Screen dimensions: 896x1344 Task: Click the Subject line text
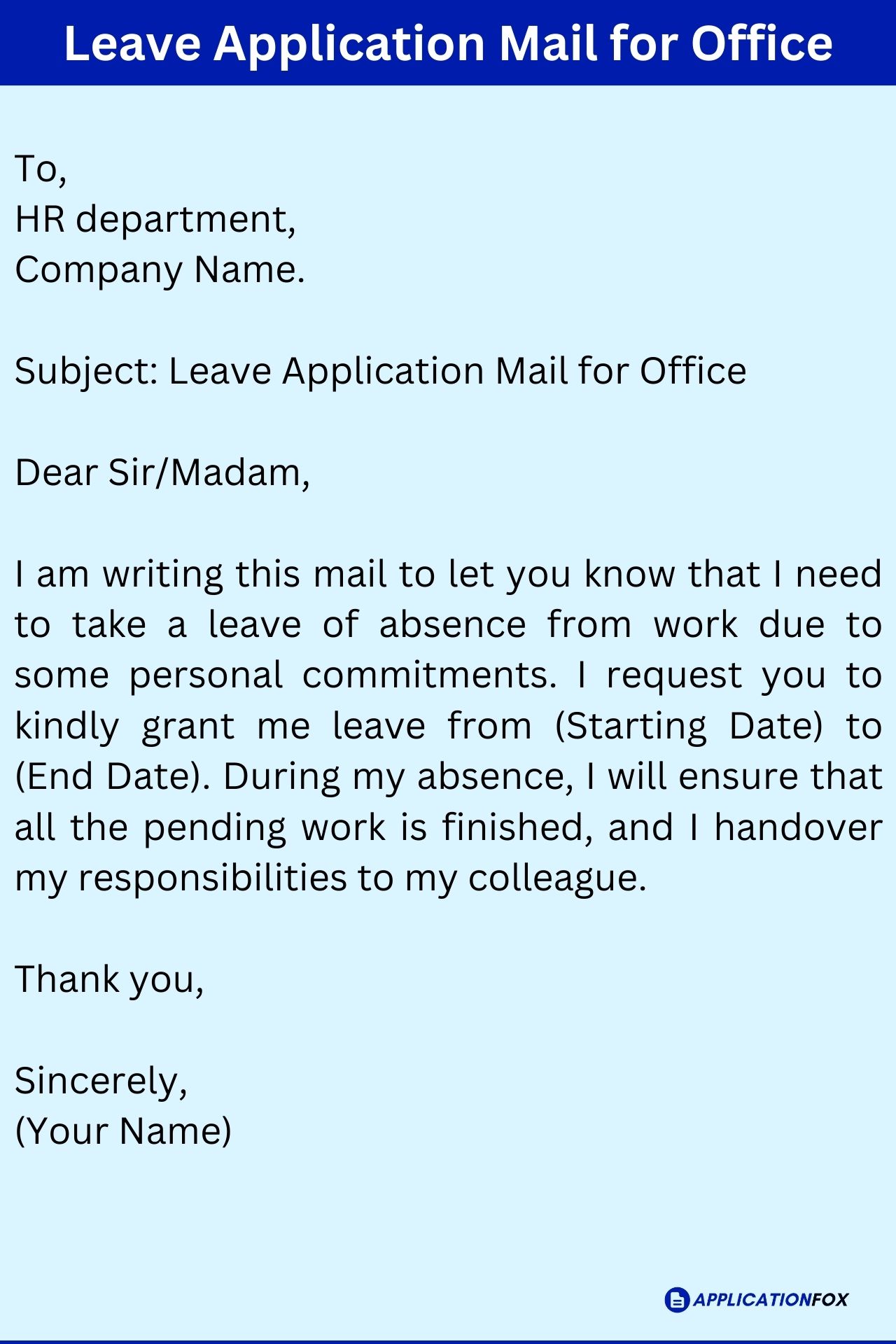pyautogui.click(x=381, y=372)
